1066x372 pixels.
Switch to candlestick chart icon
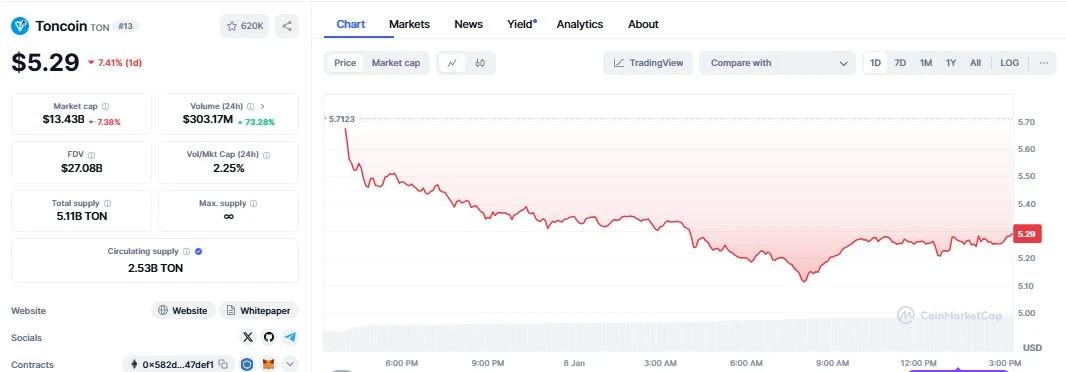[x=480, y=63]
